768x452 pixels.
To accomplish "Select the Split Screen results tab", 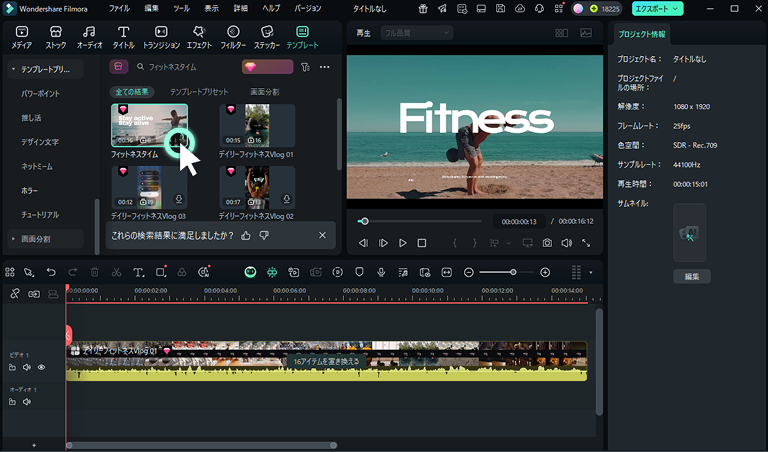I will [264, 92].
